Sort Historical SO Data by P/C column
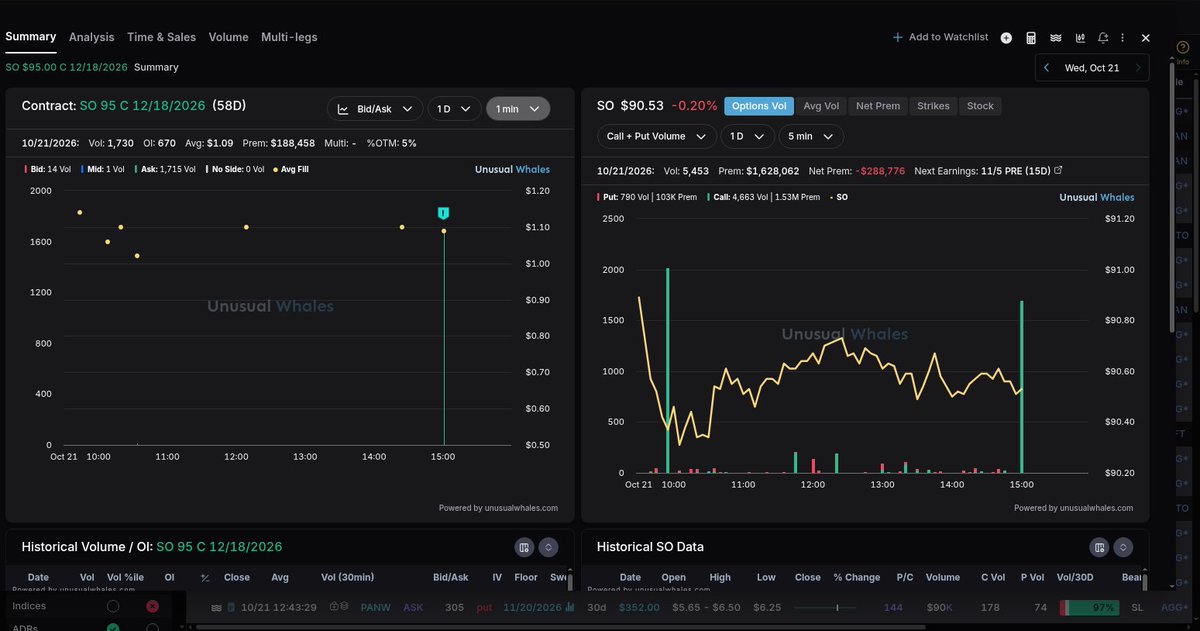This screenshot has height=631, width=1200. (904, 577)
